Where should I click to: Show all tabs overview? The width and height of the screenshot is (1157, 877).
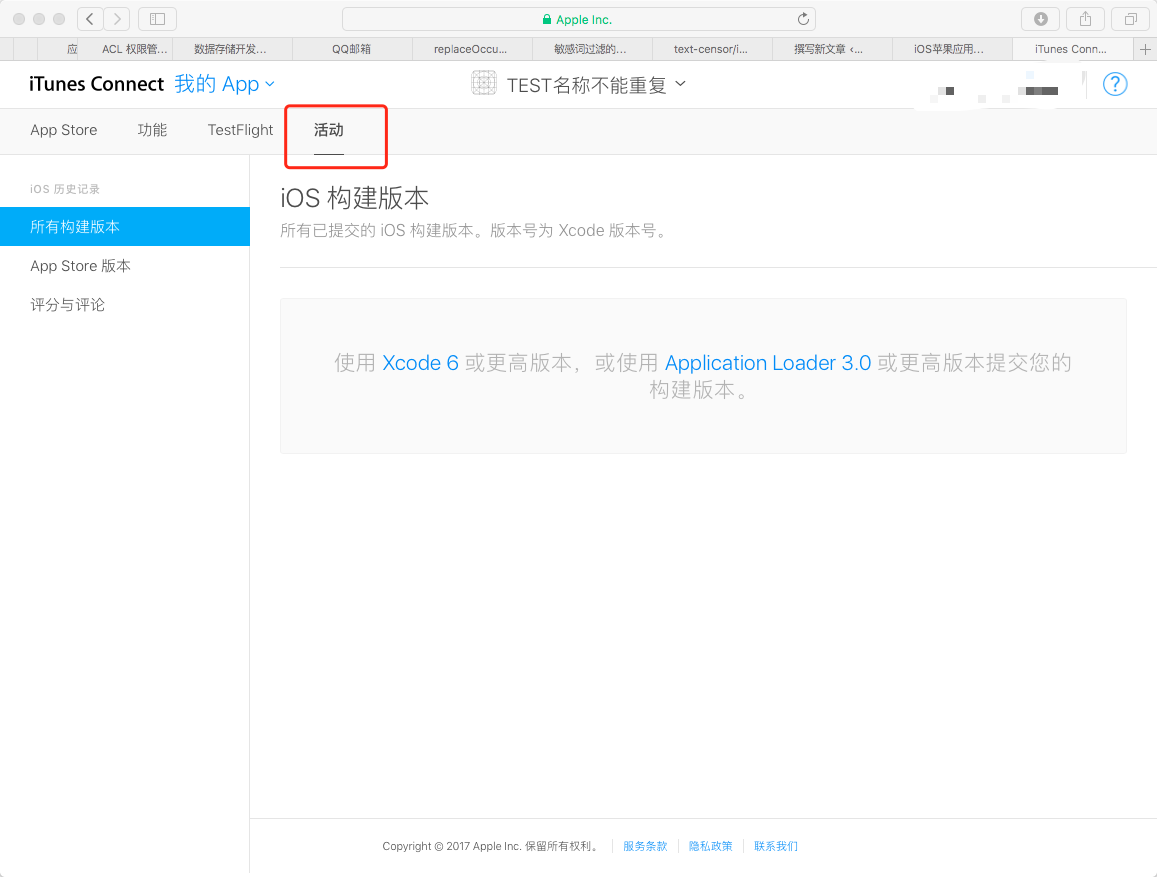[x=1130, y=19]
